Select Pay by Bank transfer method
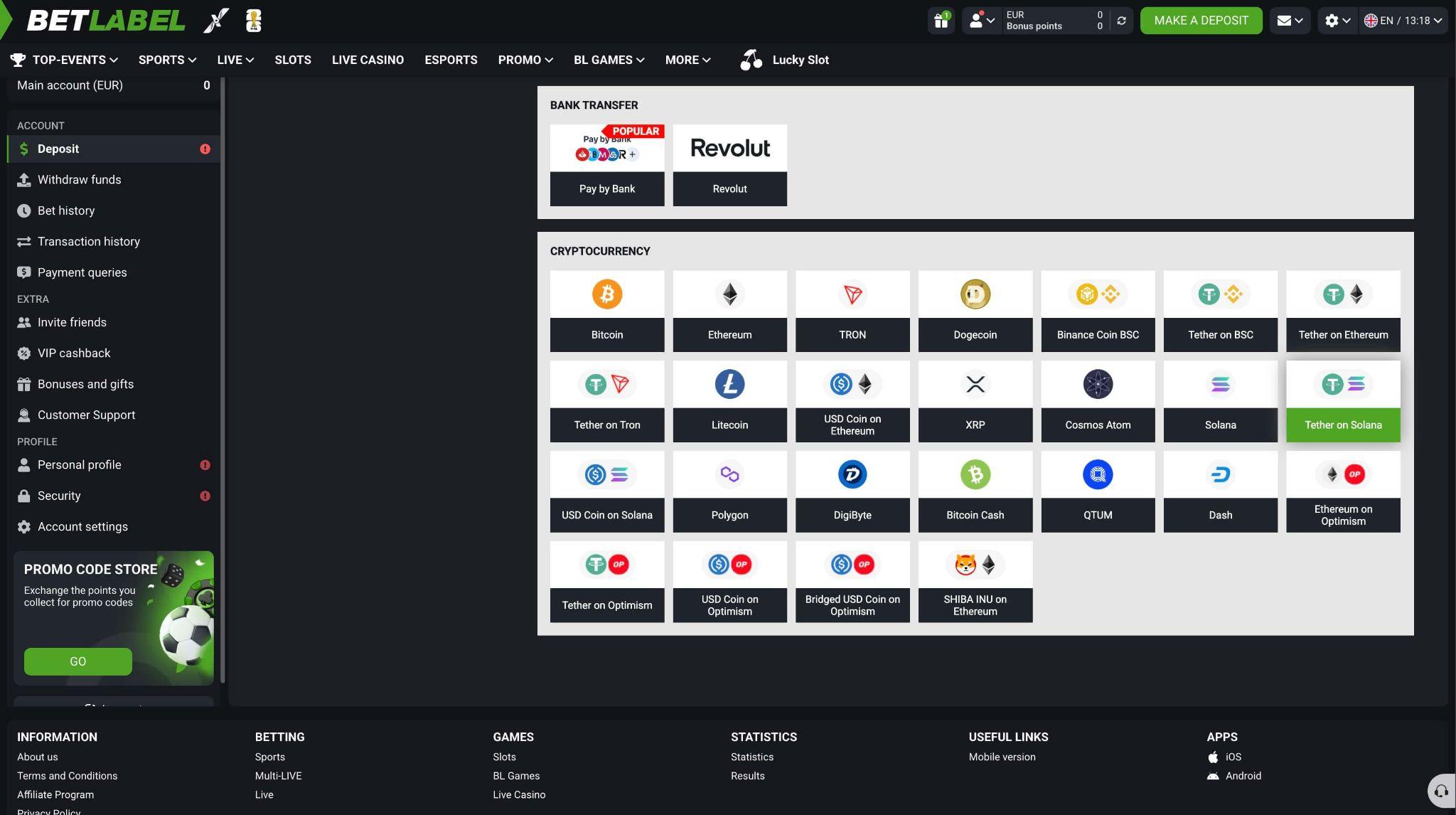The image size is (1456, 815). tap(606, 165)
